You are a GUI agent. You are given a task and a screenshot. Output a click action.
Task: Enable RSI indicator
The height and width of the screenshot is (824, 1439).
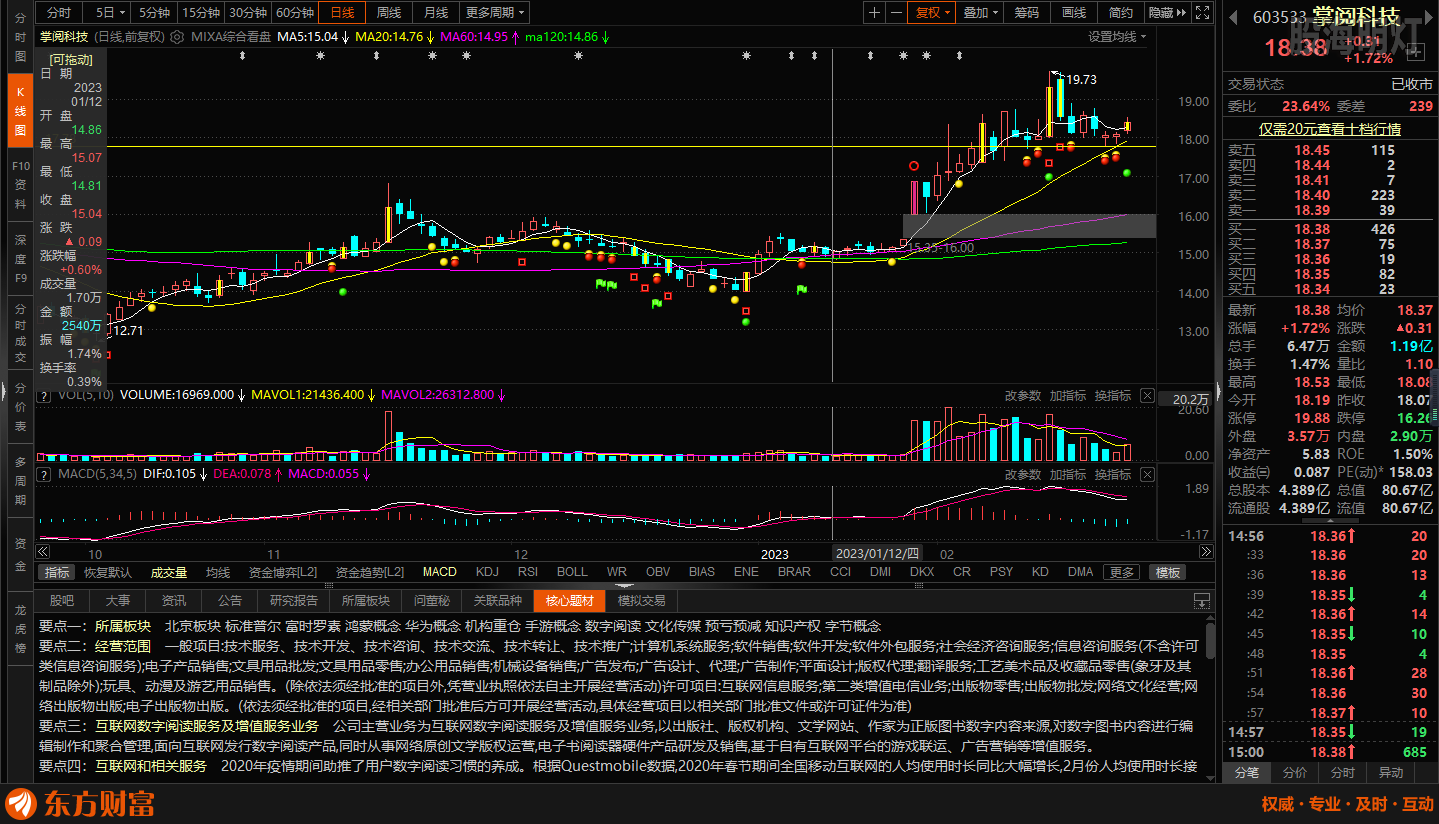click(528, 572)
